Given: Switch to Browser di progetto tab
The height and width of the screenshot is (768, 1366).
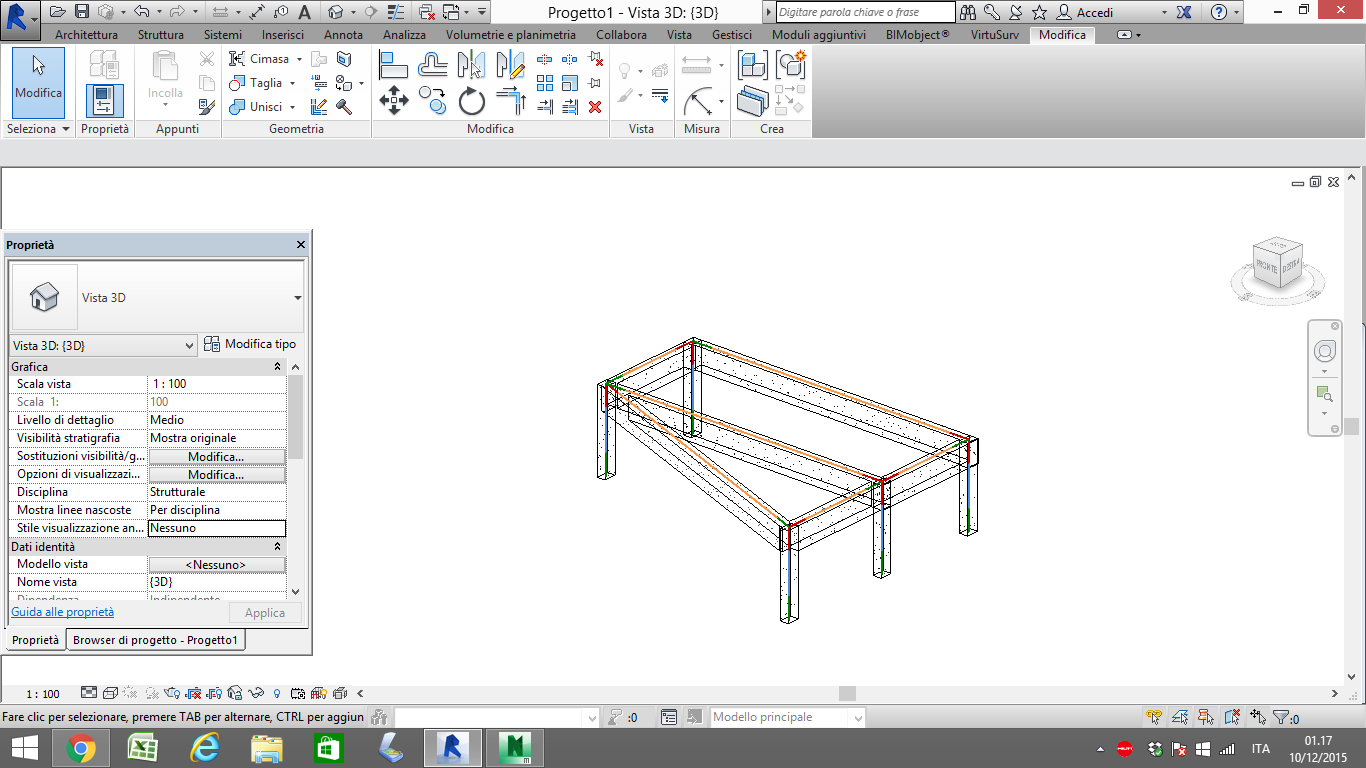Looking at the screenshot, I should (155, 640).
